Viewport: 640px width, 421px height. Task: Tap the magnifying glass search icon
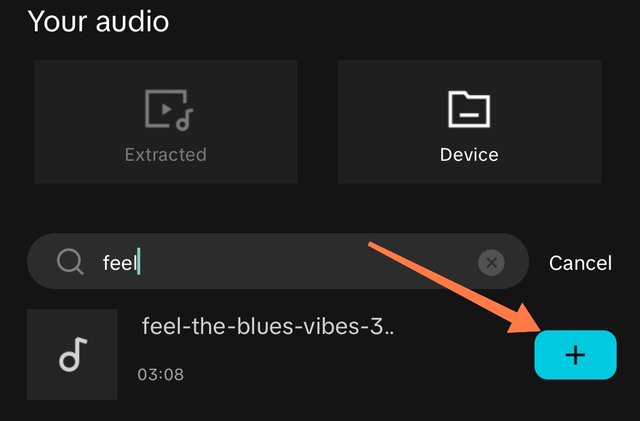(x=70, y=262)
